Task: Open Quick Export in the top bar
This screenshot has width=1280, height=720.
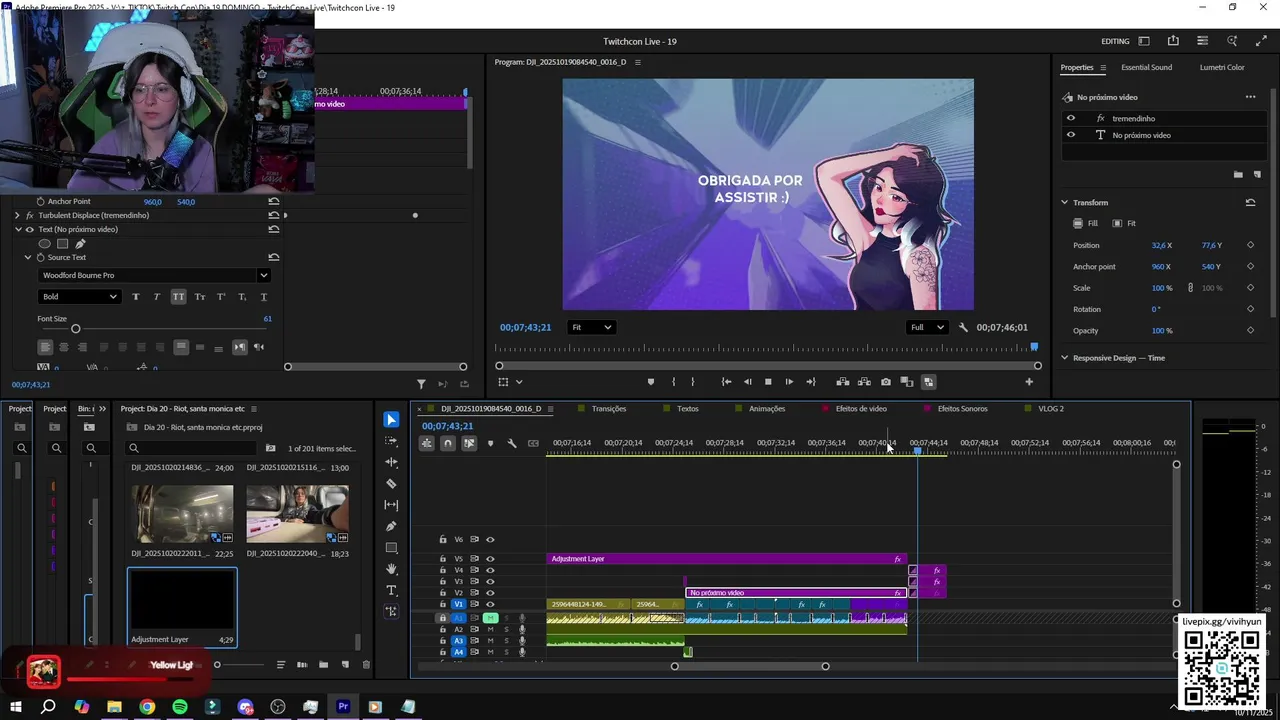Action: pyautogui.click(x=1173, y=41)
